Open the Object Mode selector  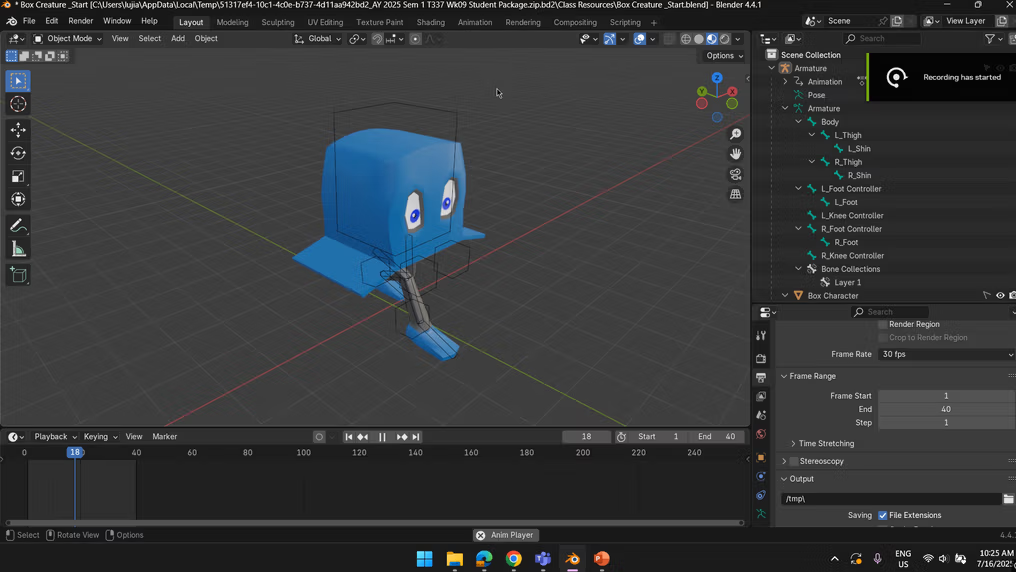click(x=68, y=39)
